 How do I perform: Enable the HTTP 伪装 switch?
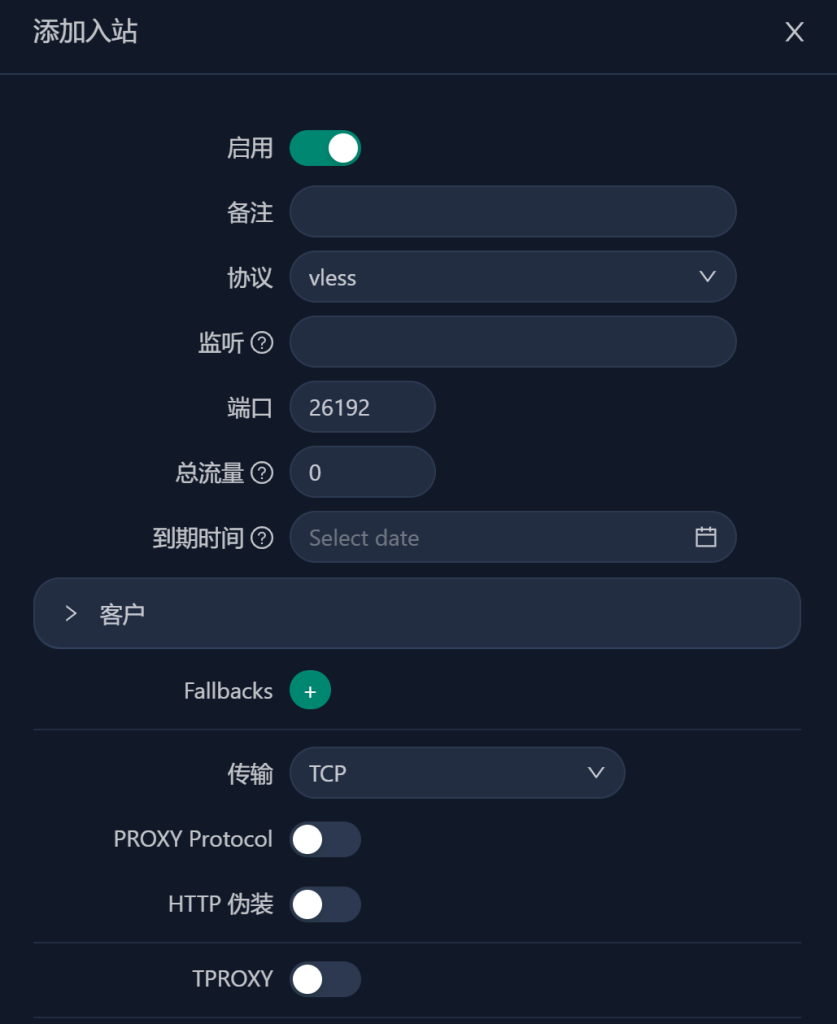pyautogui.click(x=323, y=904)
